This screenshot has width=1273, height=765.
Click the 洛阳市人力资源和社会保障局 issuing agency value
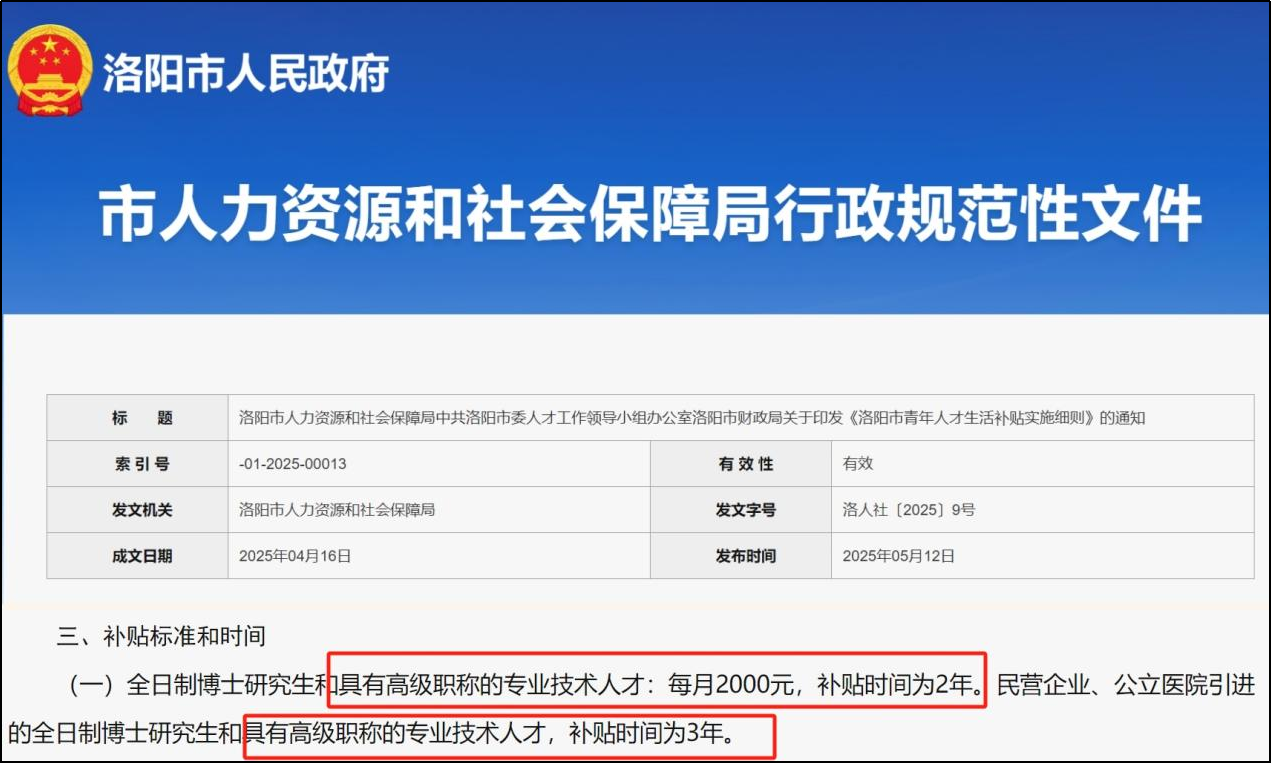click(x=337, y=510)
